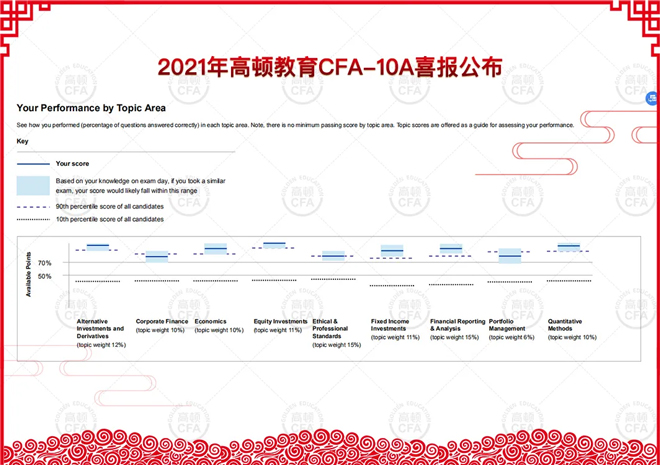The image size is (660, 465).
Task: Click the Corporate Finance score bar
Action: pos(157,257)
